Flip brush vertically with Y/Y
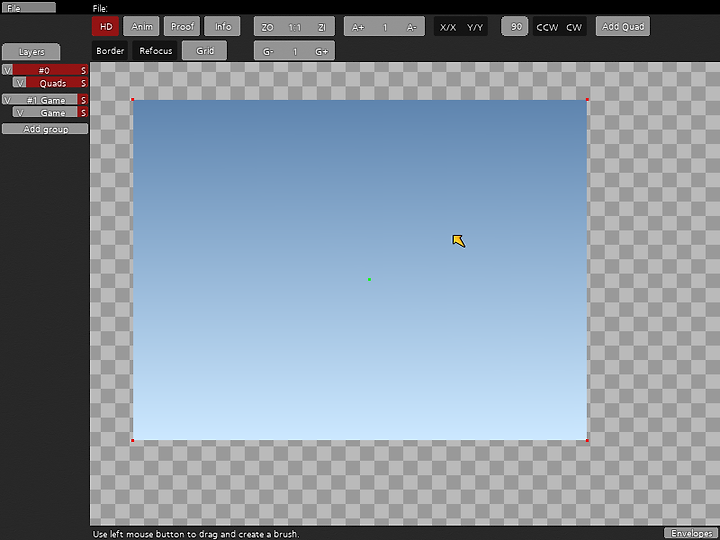Screen dimensions: 720x540 (x=475, y=27)
